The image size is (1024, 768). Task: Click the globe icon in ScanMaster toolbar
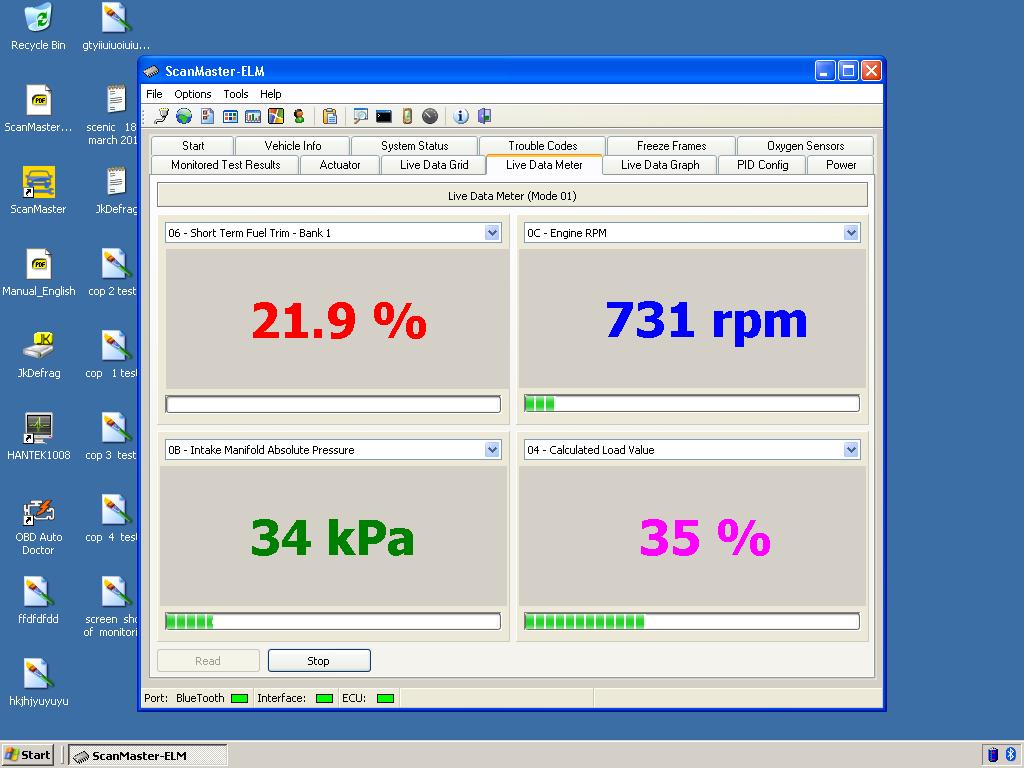coord(184,116)
